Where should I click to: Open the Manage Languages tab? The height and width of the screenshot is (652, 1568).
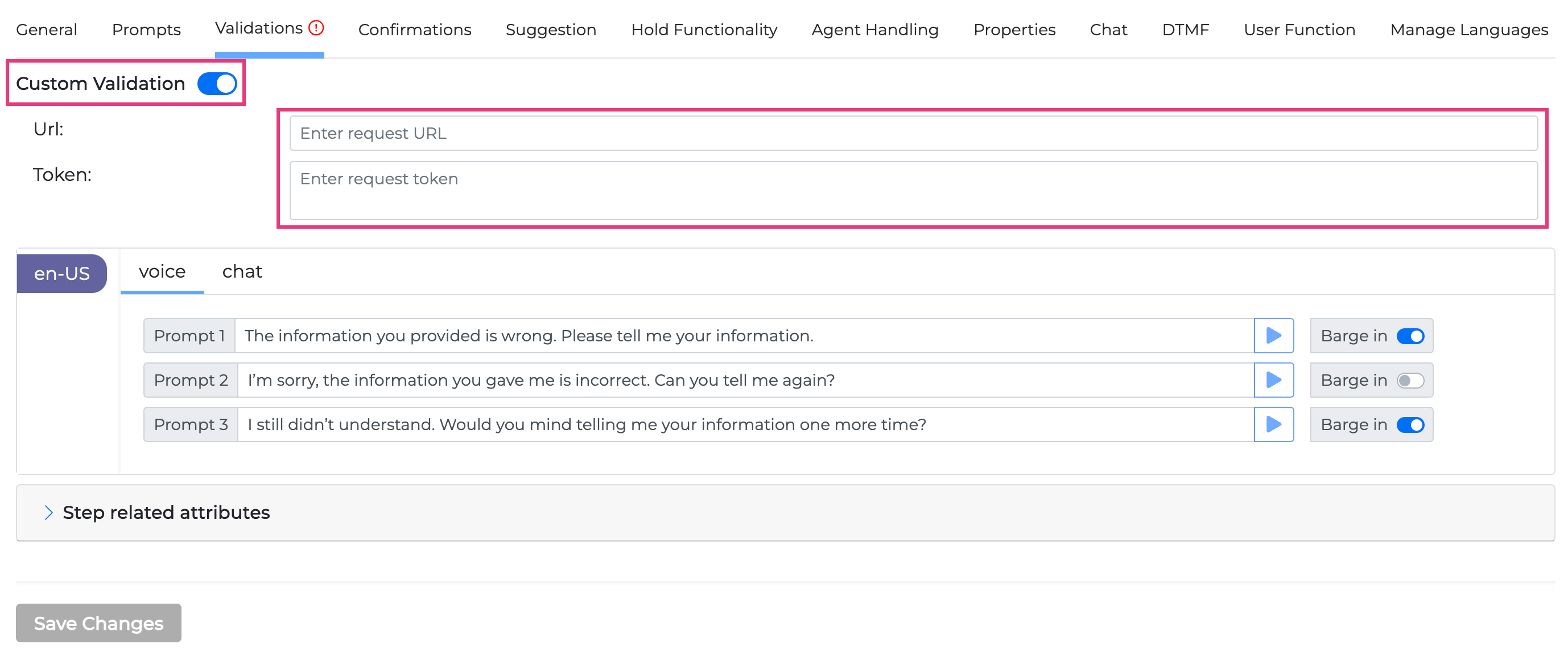tap(1468, 29)
